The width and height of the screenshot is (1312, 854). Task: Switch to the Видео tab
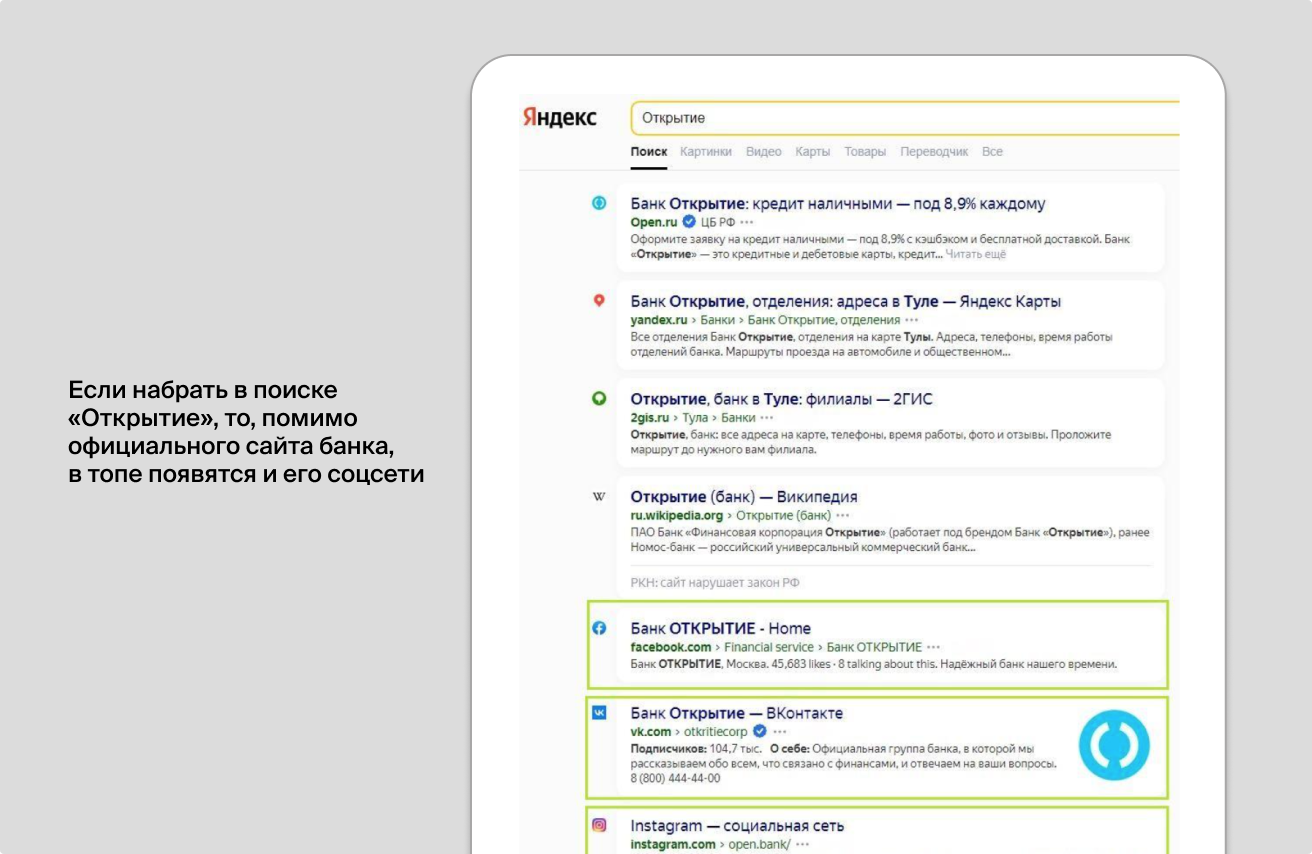point(763,152)
